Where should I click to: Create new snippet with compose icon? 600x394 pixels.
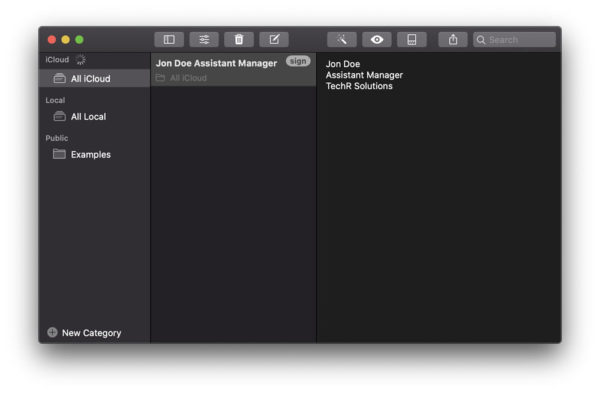tap(274, 39)
